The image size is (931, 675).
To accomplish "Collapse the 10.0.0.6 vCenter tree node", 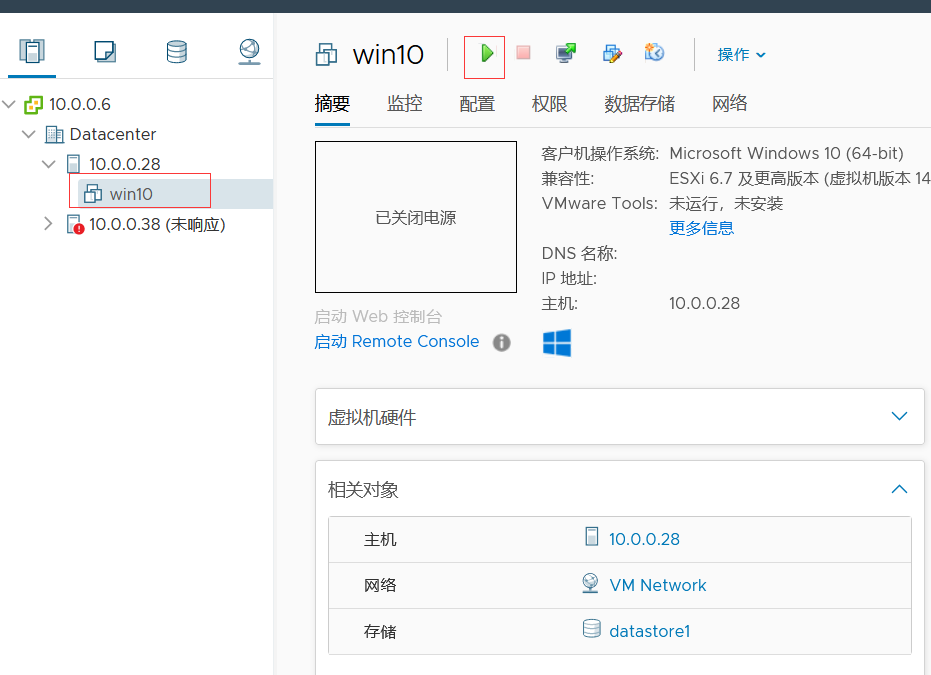I will [9, 104].
